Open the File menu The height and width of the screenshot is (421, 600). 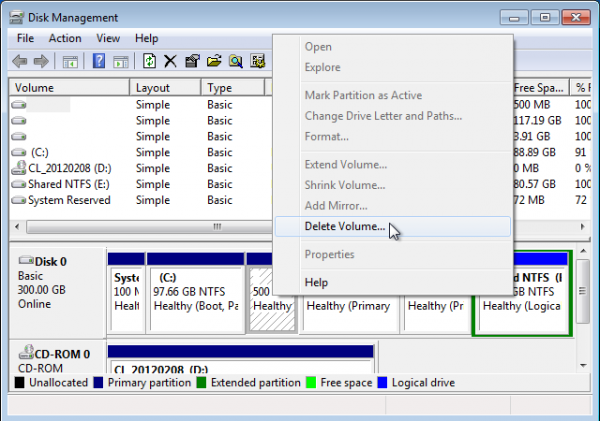pyautogui.click(x=25, y=38)
